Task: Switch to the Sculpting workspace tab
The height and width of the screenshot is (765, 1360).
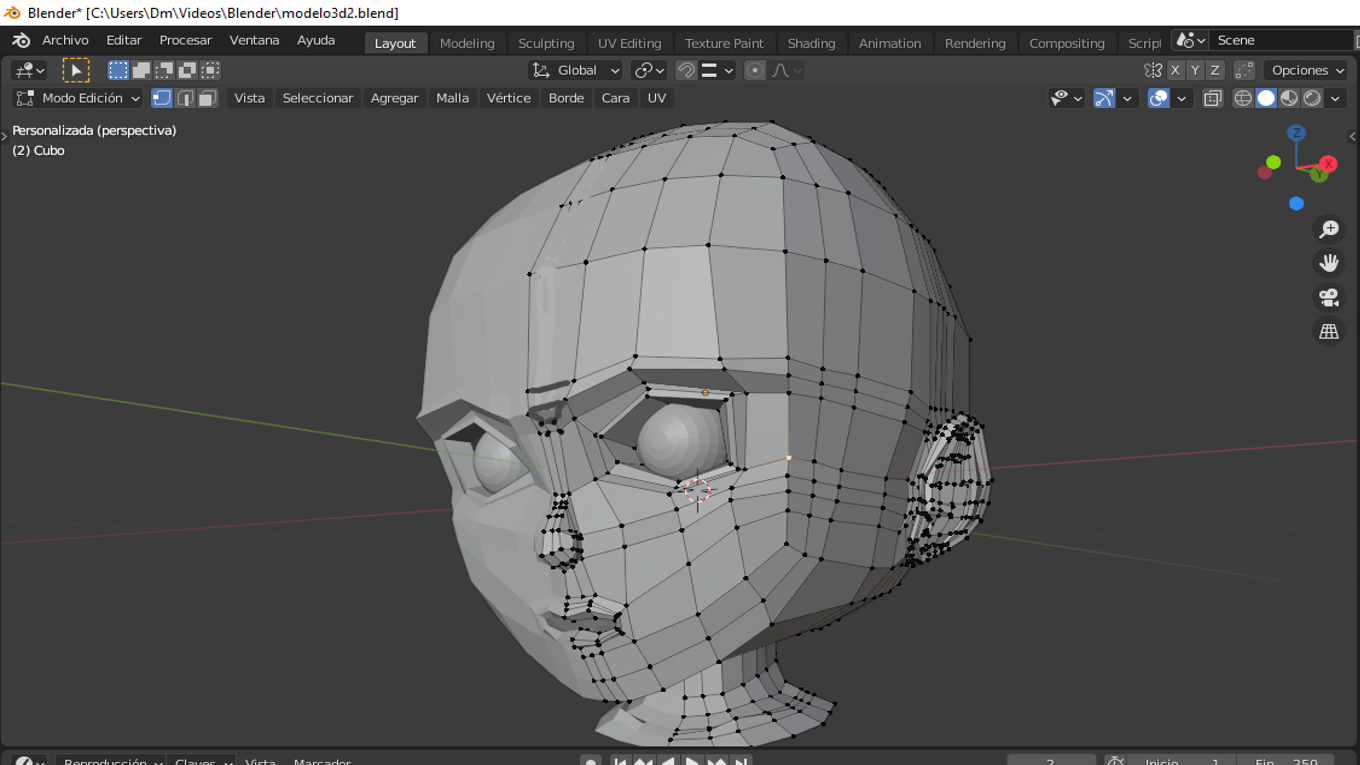Action: [x=546, y=43]
